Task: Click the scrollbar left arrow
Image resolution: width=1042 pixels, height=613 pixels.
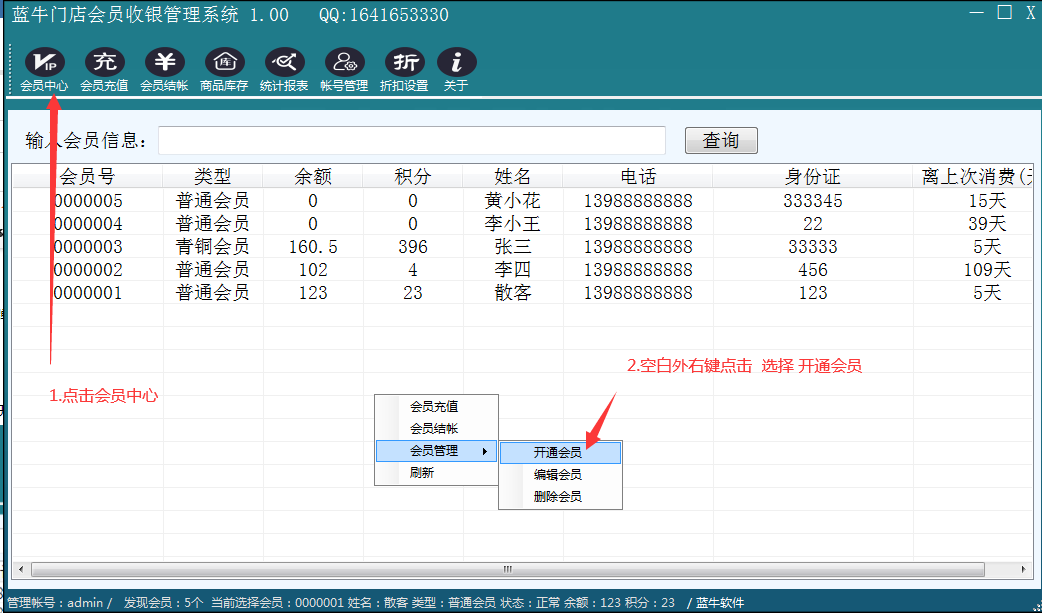Action: point(21,569)
